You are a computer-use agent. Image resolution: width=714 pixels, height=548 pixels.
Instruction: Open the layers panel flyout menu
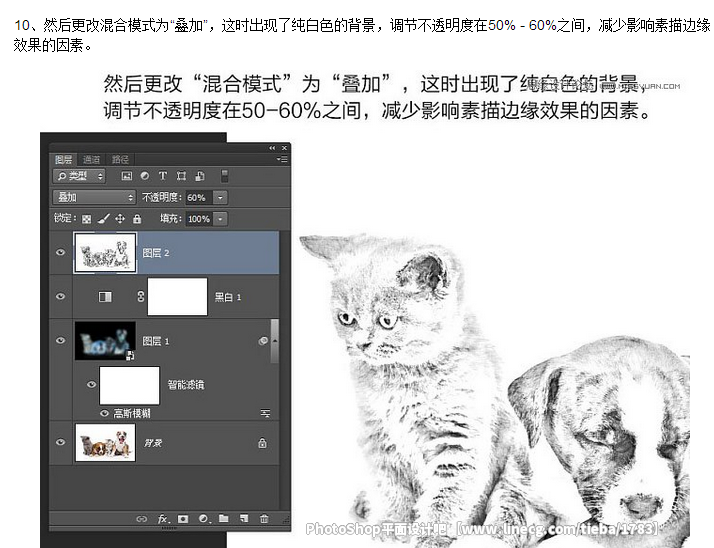coord(282,159)
